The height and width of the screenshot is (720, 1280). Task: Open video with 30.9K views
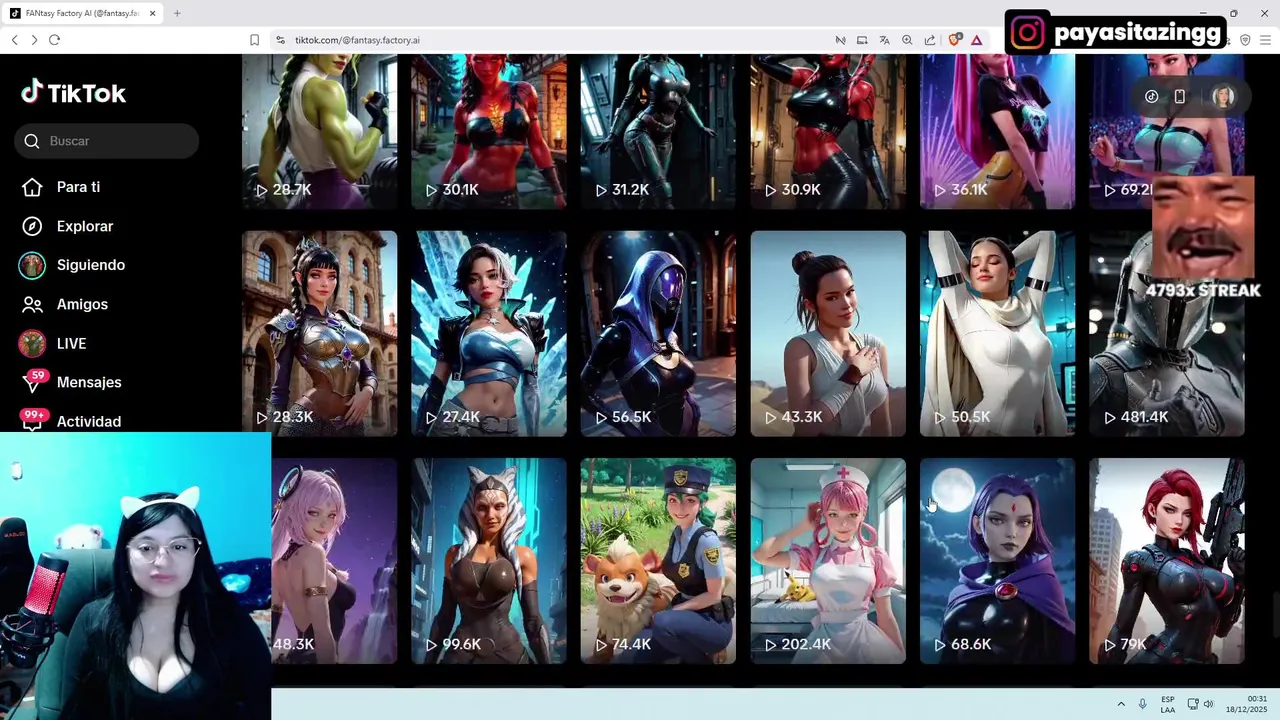828,131
